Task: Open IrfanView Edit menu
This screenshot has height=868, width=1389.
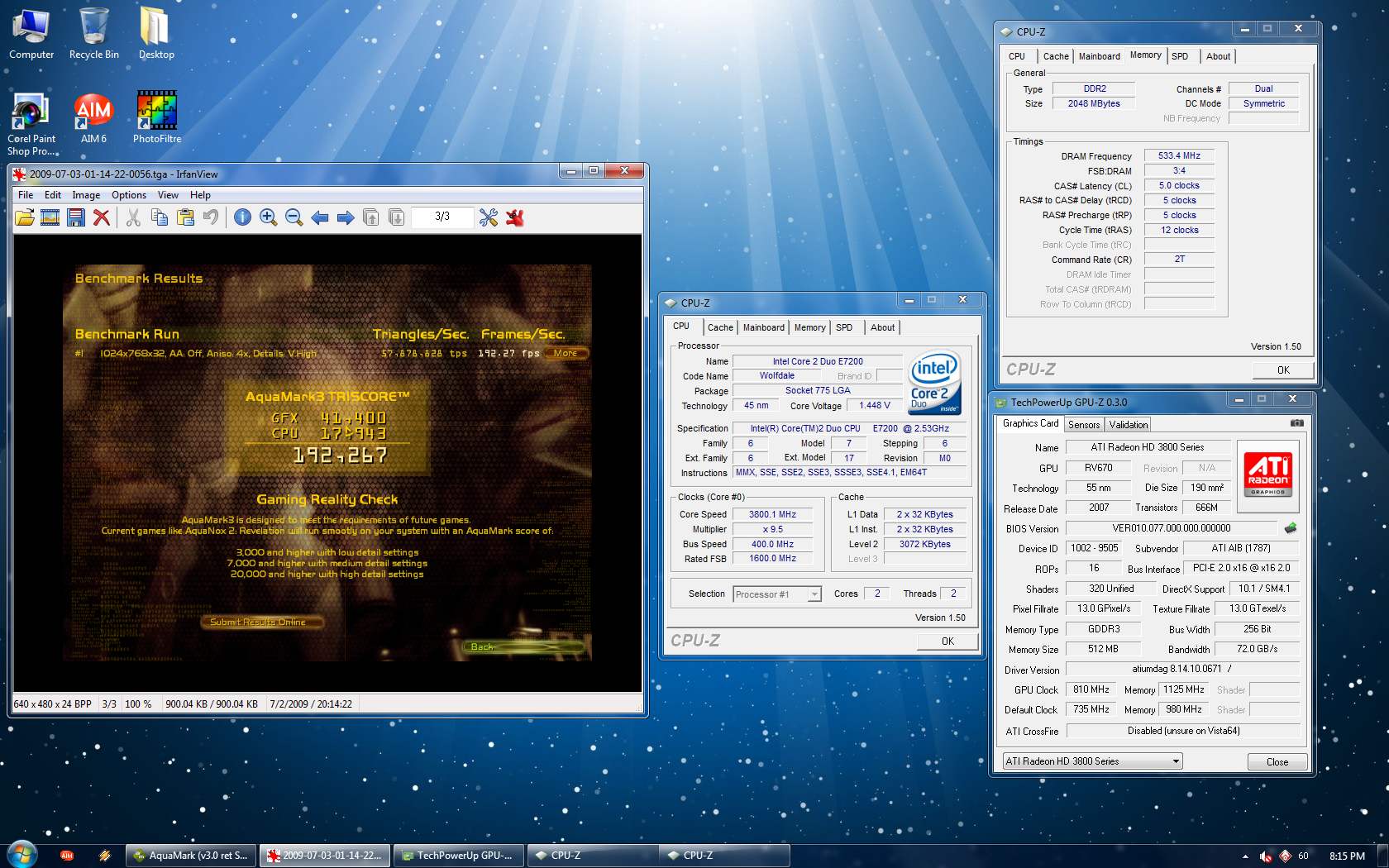Action: [53, 195]
